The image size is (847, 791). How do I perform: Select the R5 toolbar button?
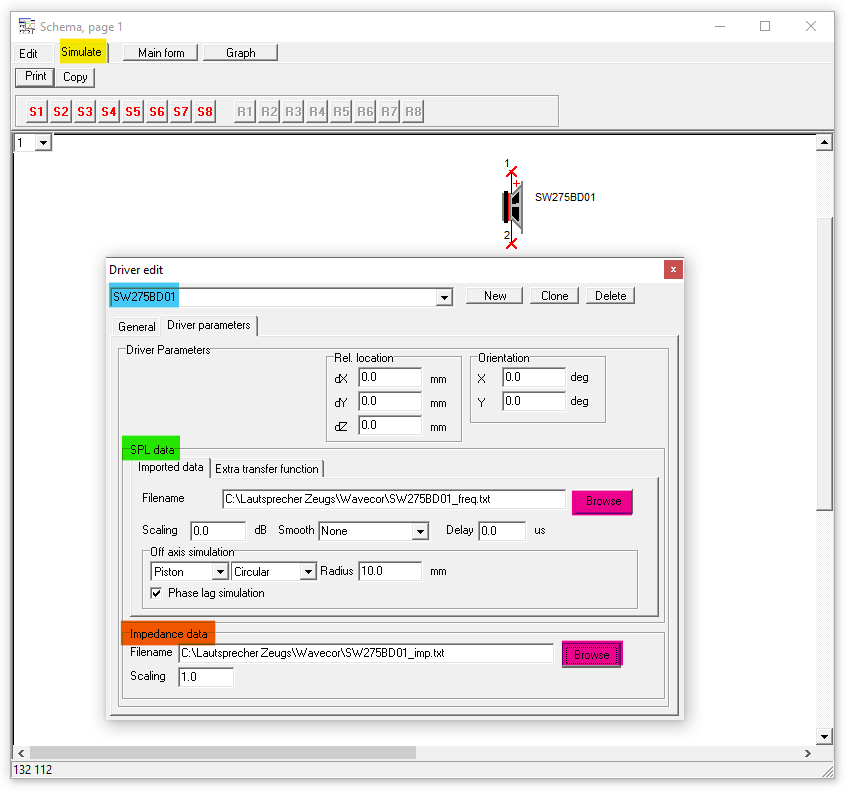(x=341, y=112)
